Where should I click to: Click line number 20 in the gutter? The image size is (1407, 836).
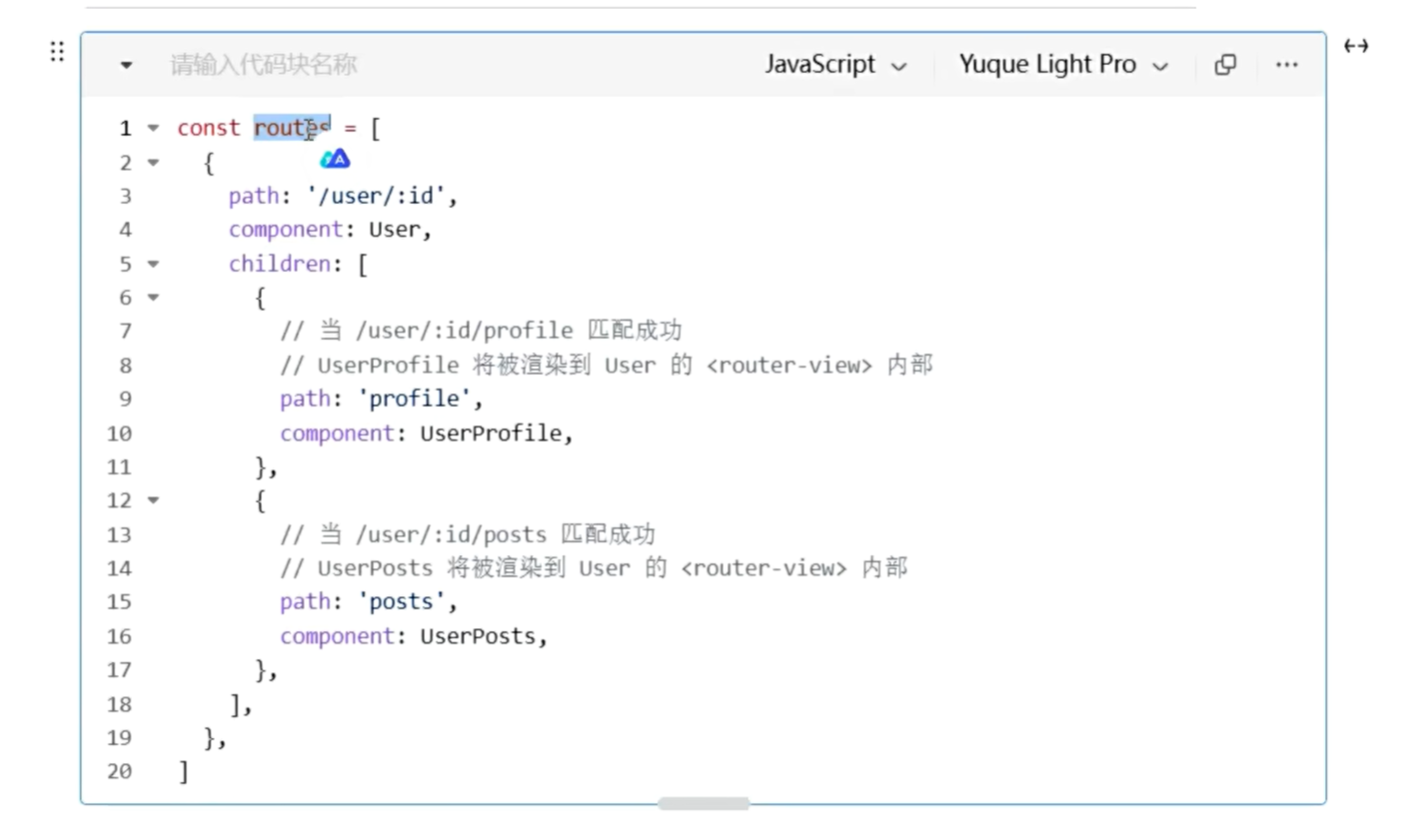(119, 771)
